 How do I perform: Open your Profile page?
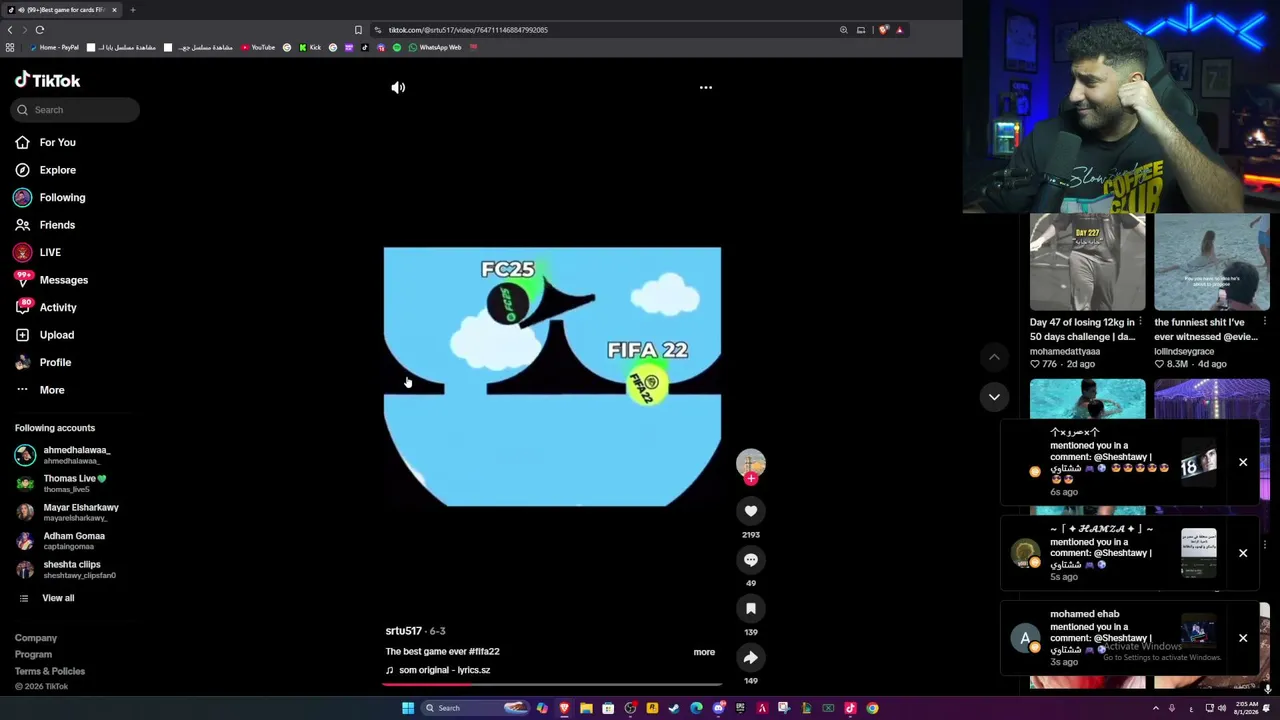[x=44, y=362]
